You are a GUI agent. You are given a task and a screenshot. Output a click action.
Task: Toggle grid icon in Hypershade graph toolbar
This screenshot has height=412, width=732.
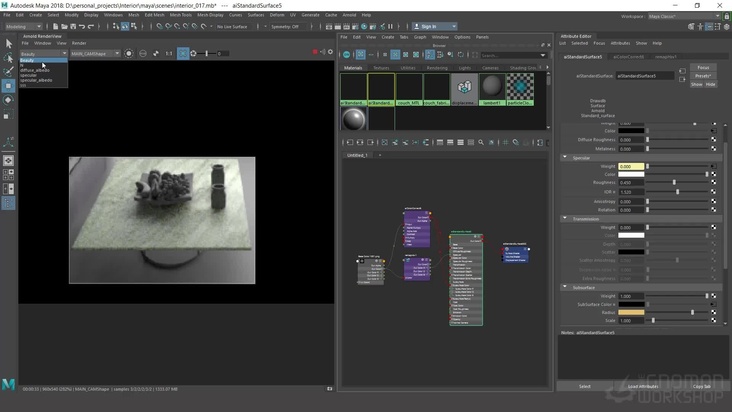pos(505,142)
